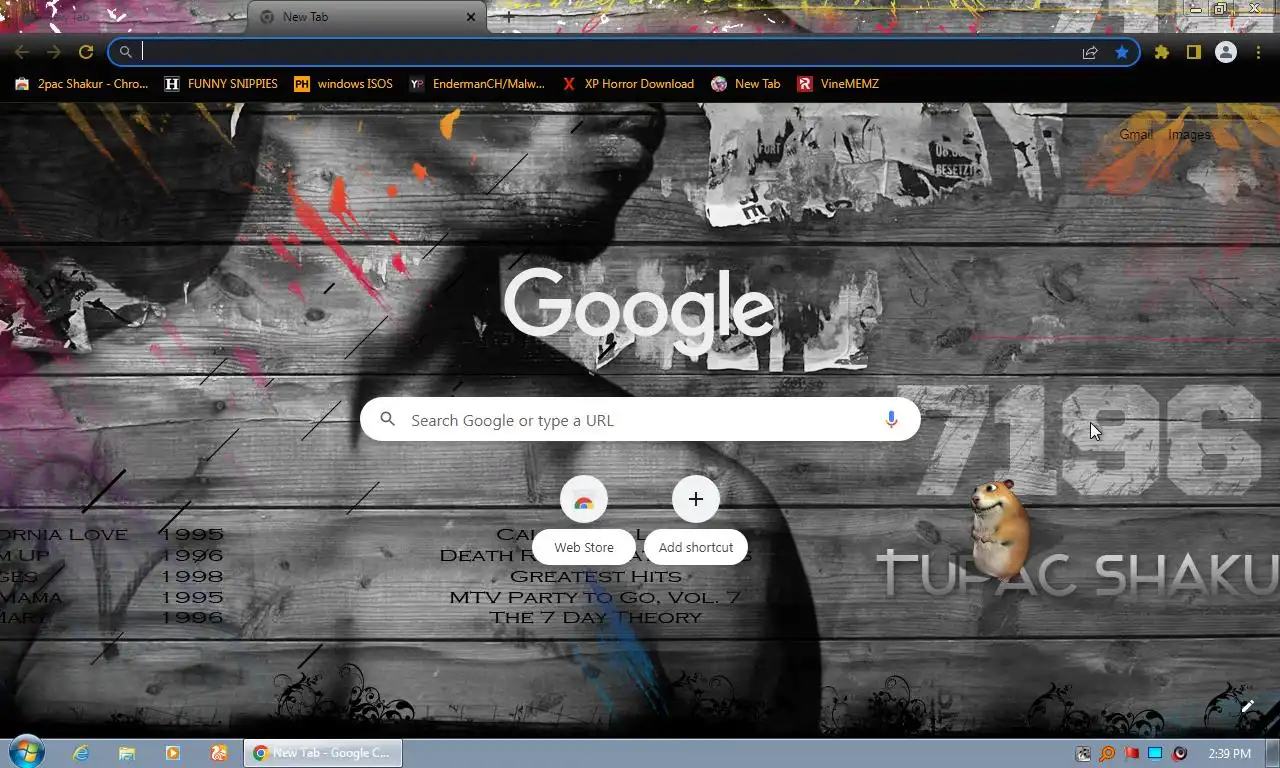Launch Internet Explorer from the taskbar
1280x768 pixels.
(81, 753)
